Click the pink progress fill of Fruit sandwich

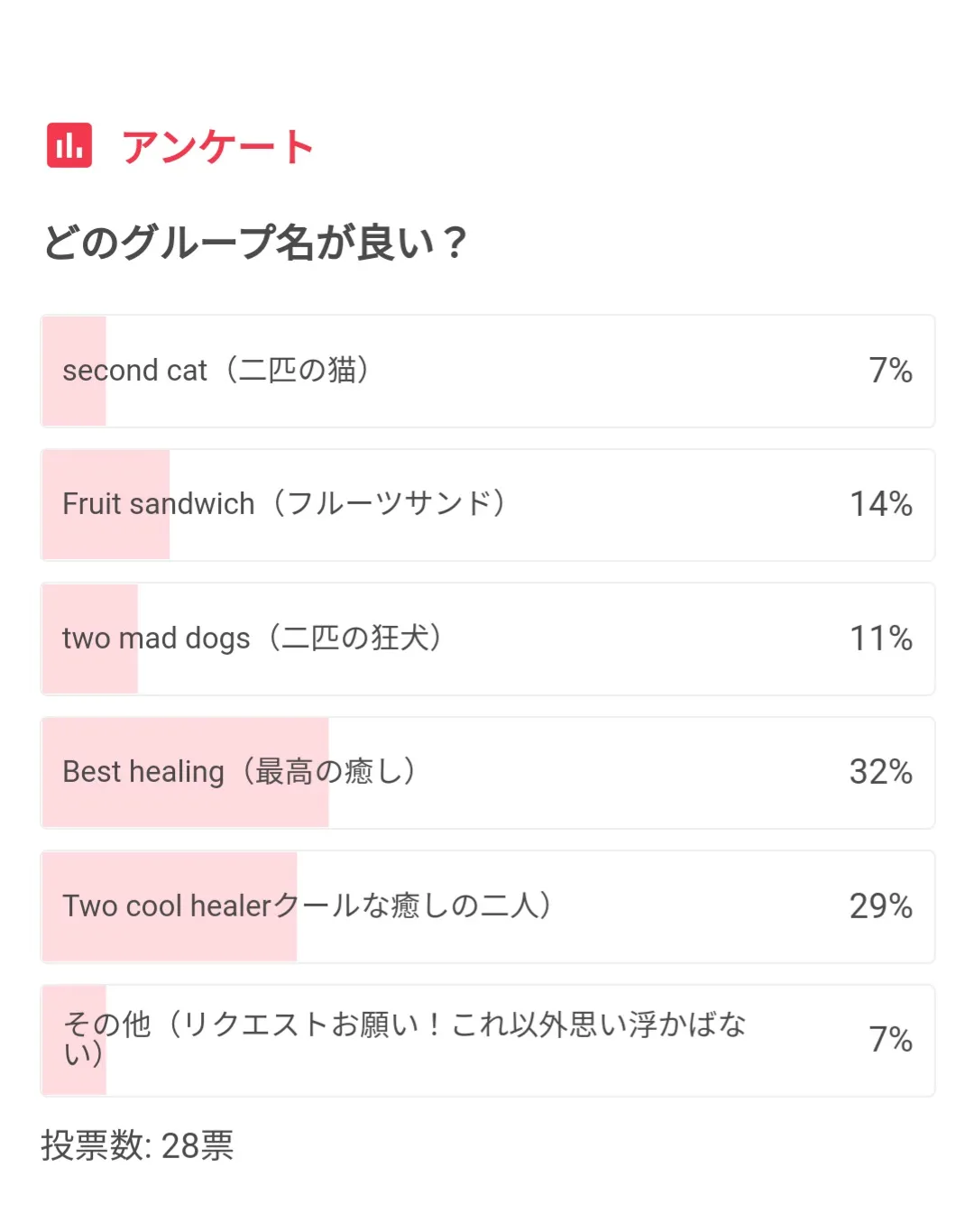[106, 539]
